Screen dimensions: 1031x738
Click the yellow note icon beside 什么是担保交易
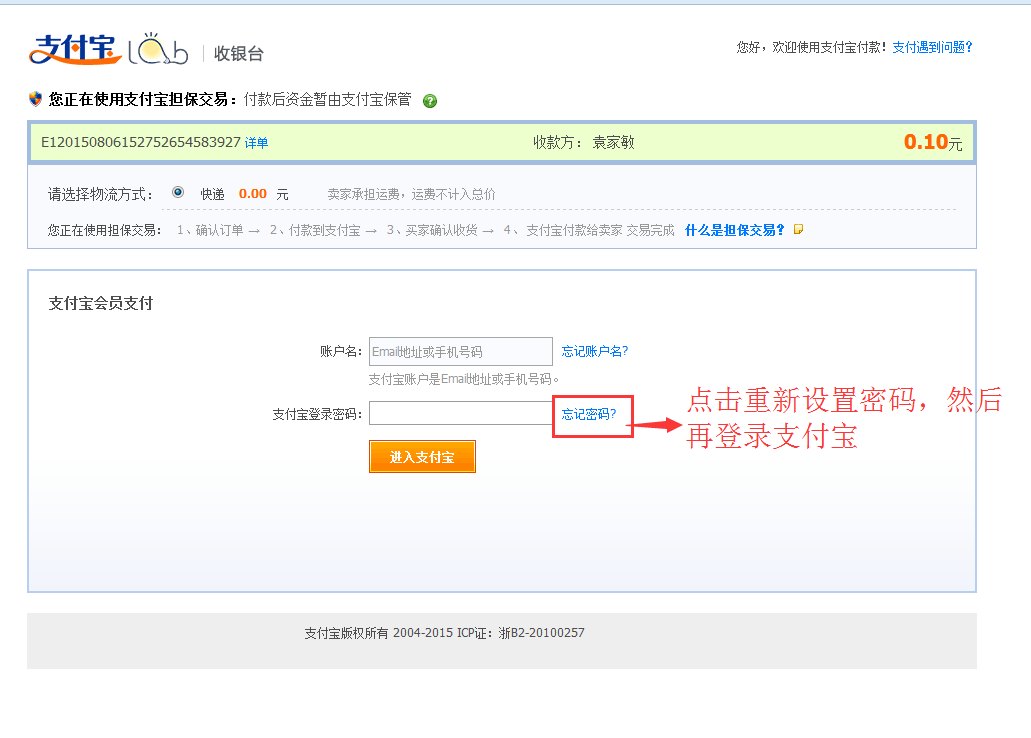pos(798,230)
